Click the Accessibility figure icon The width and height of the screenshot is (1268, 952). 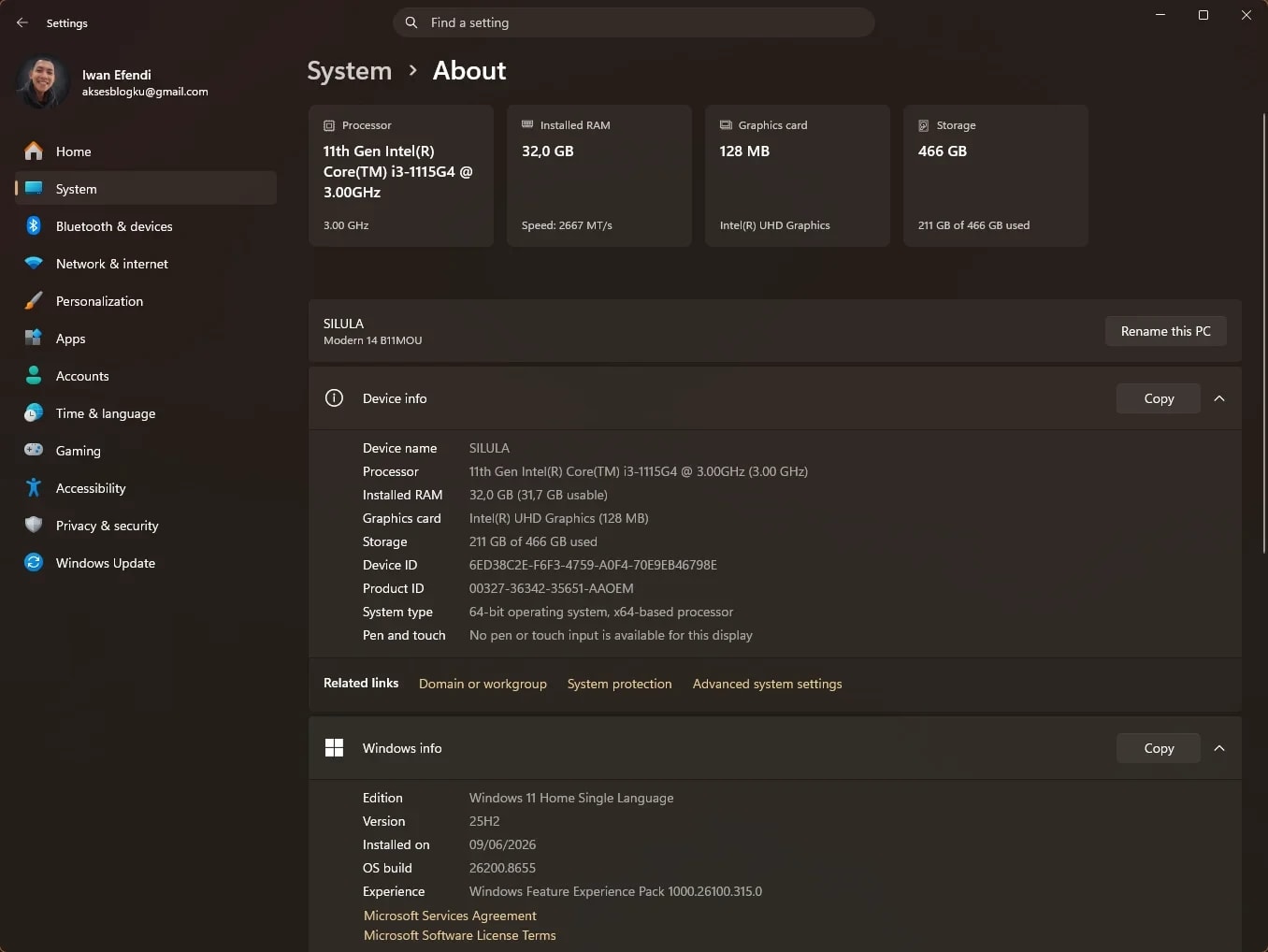pyautogui.click(x=34, y=487)
